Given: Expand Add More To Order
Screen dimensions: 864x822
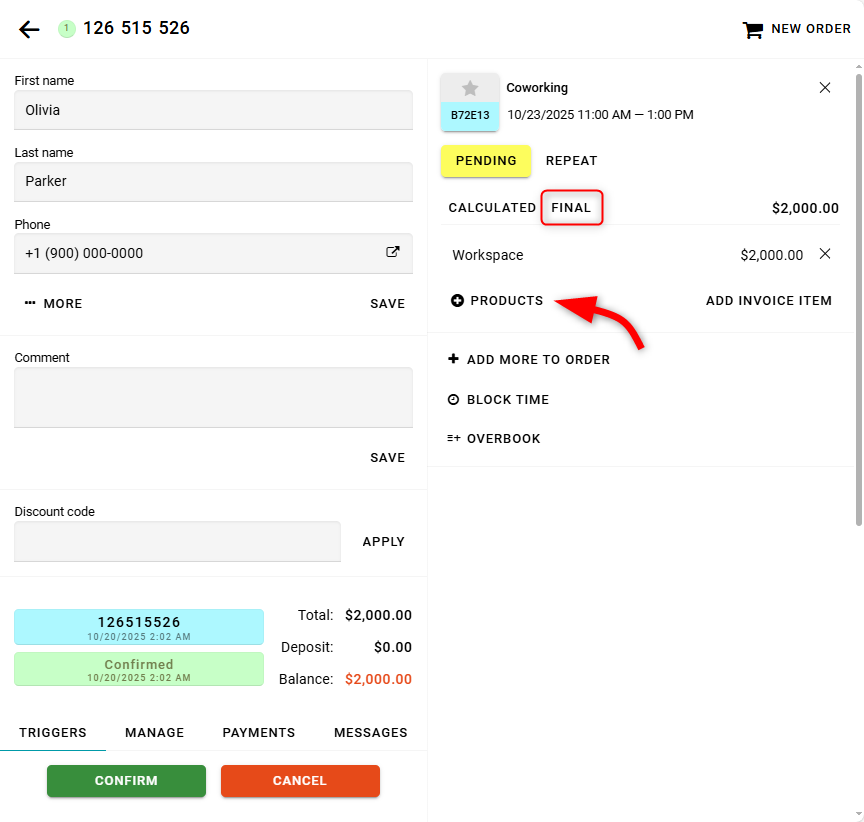Looking at the screenshot, I should coord(529,359).
